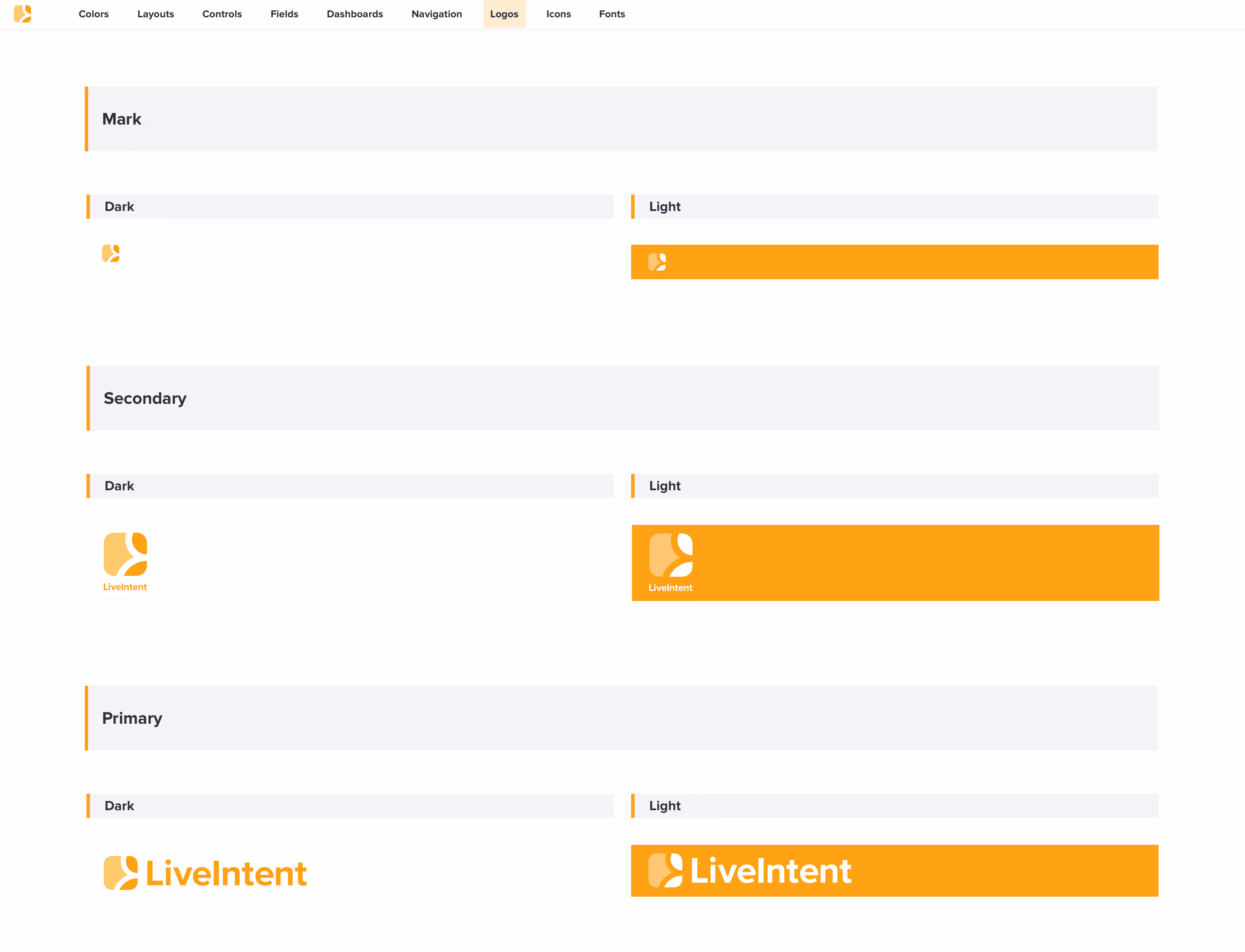Click the small dark Mark logo icon
1245x952 pixels.
pos(111,253)
